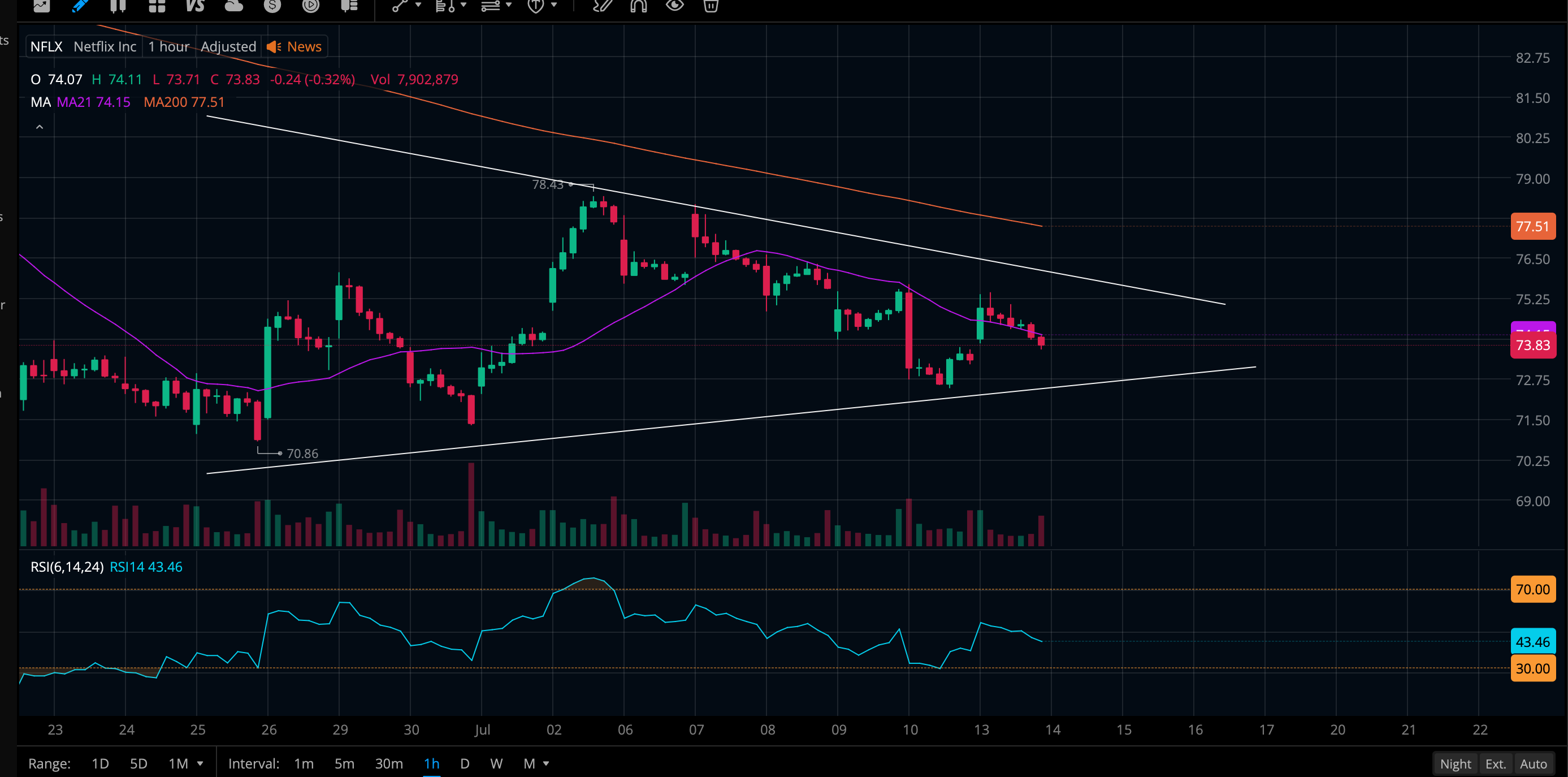Open the chart type icon

click(41, 6)
